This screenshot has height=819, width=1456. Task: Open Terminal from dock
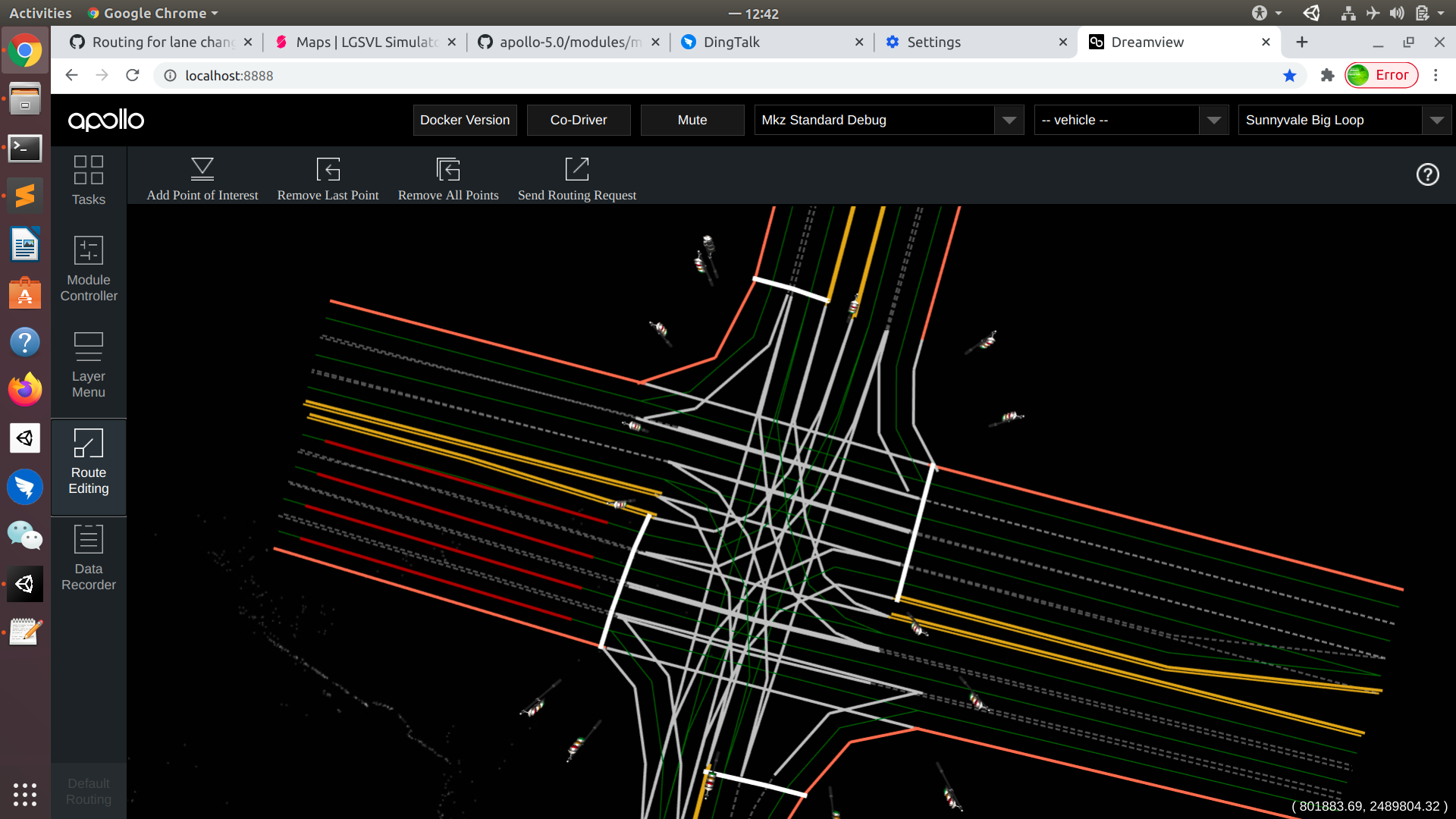pos(25,147)
